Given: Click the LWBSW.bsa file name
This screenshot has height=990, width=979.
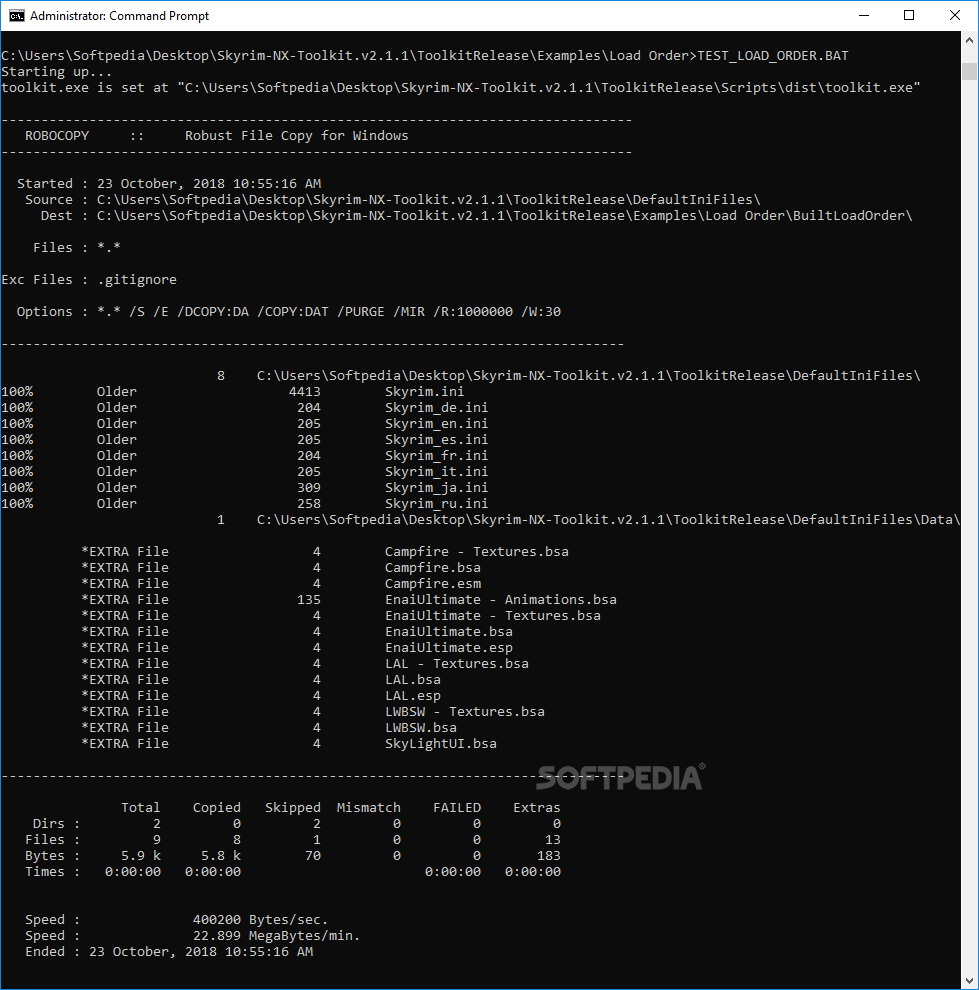Looking at the screenshot, I should pos(420,728).
